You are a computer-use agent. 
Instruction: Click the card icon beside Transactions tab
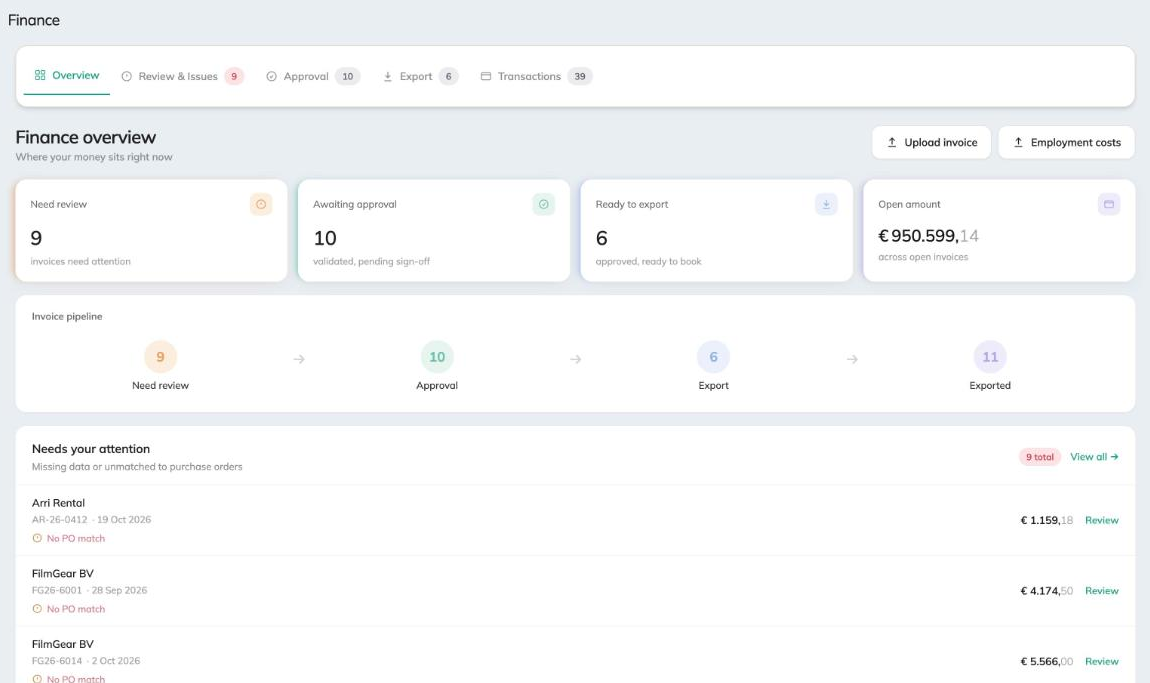pyautogui.click(x=486, y=76)
